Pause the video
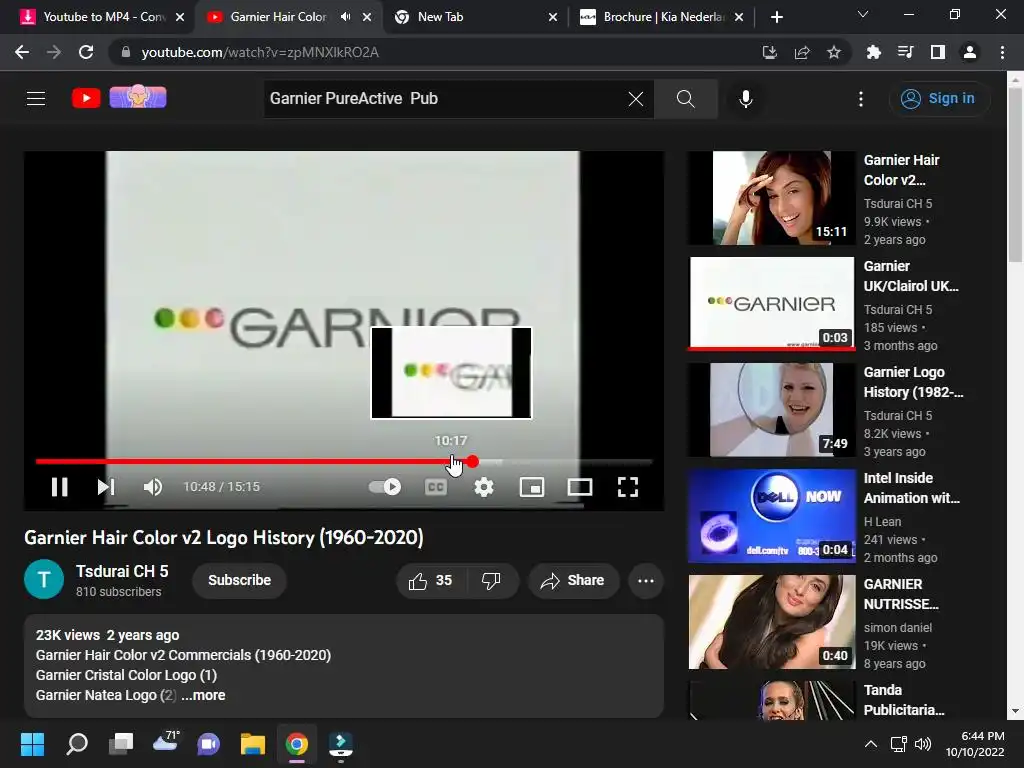The image size is (1024, 768). 59,487
